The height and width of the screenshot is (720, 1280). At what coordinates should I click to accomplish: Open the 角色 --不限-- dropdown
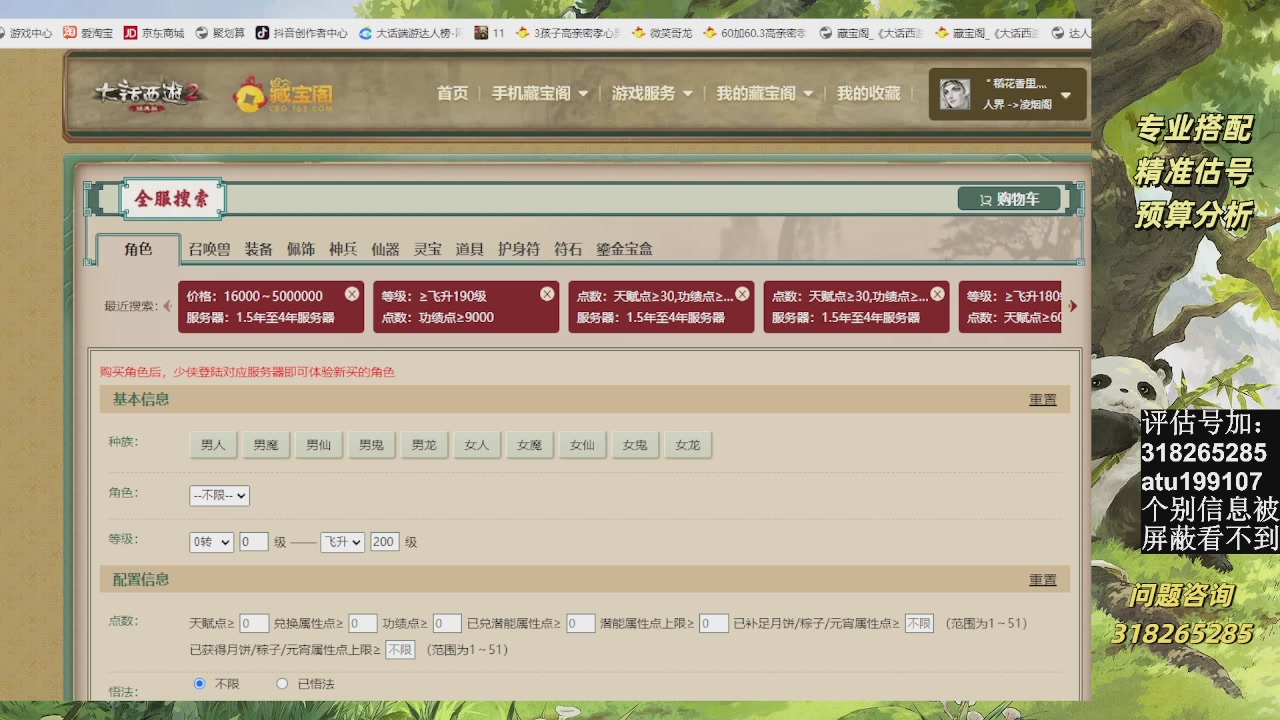(218, 495)
